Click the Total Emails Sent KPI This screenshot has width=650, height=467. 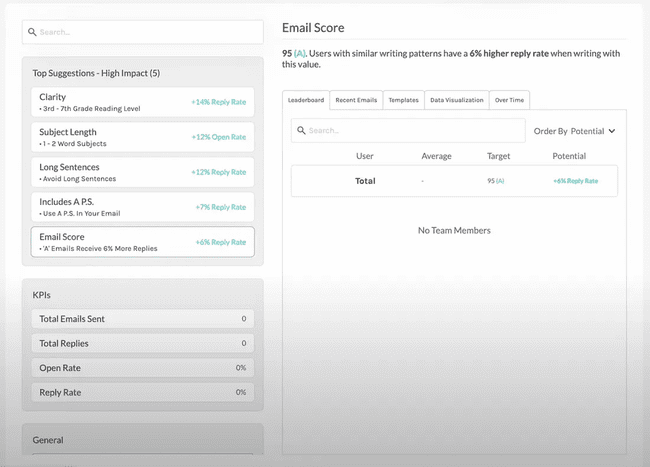(142, 319)
